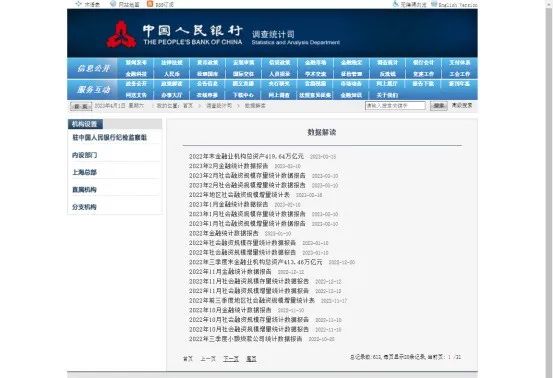Viewport: 553px width, 378px height.
Task: Open 2023年2月社会融资规模增量统计数据报告
Action: point(247,185)
